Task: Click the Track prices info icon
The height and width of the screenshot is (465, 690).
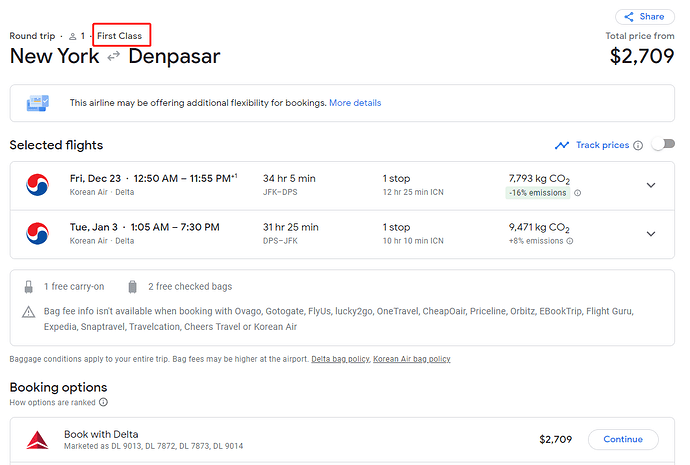Action: pyautogui.click(x=638, y=145)
